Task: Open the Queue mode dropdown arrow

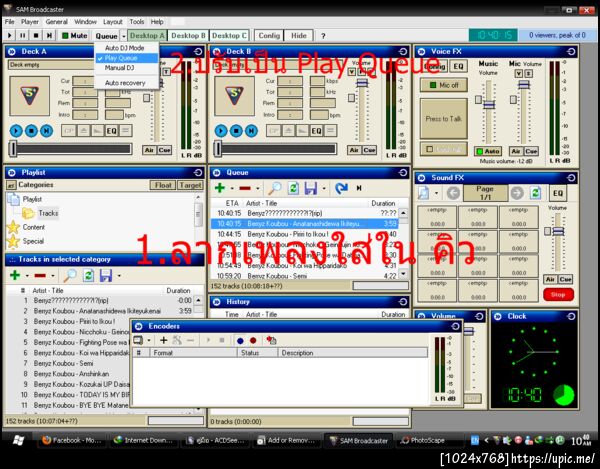Action: click(124, 36)
